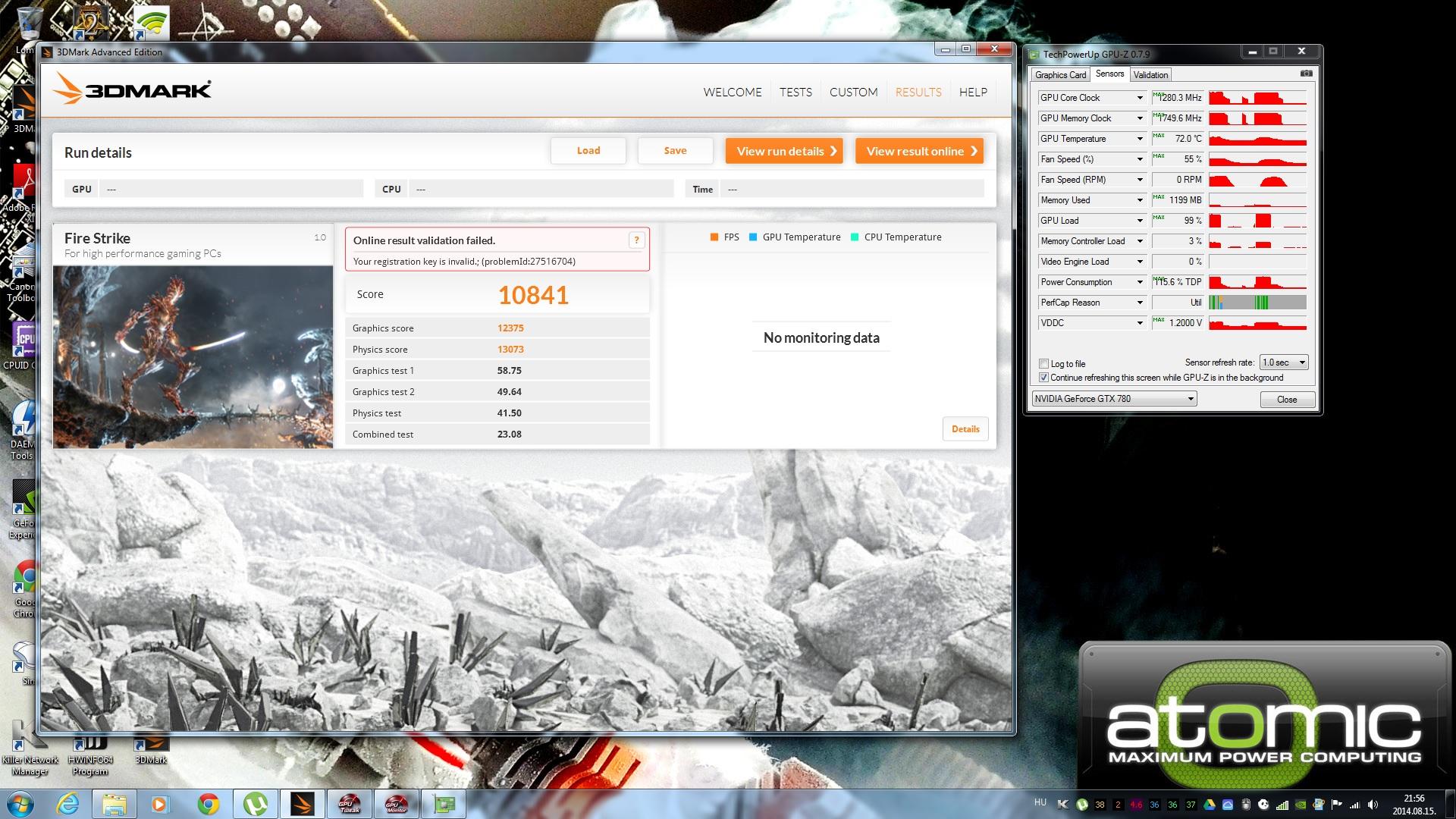Open the TESTS section in 3DMark
The height and width of the screenshot is (819, 1456).
point(795,92)
